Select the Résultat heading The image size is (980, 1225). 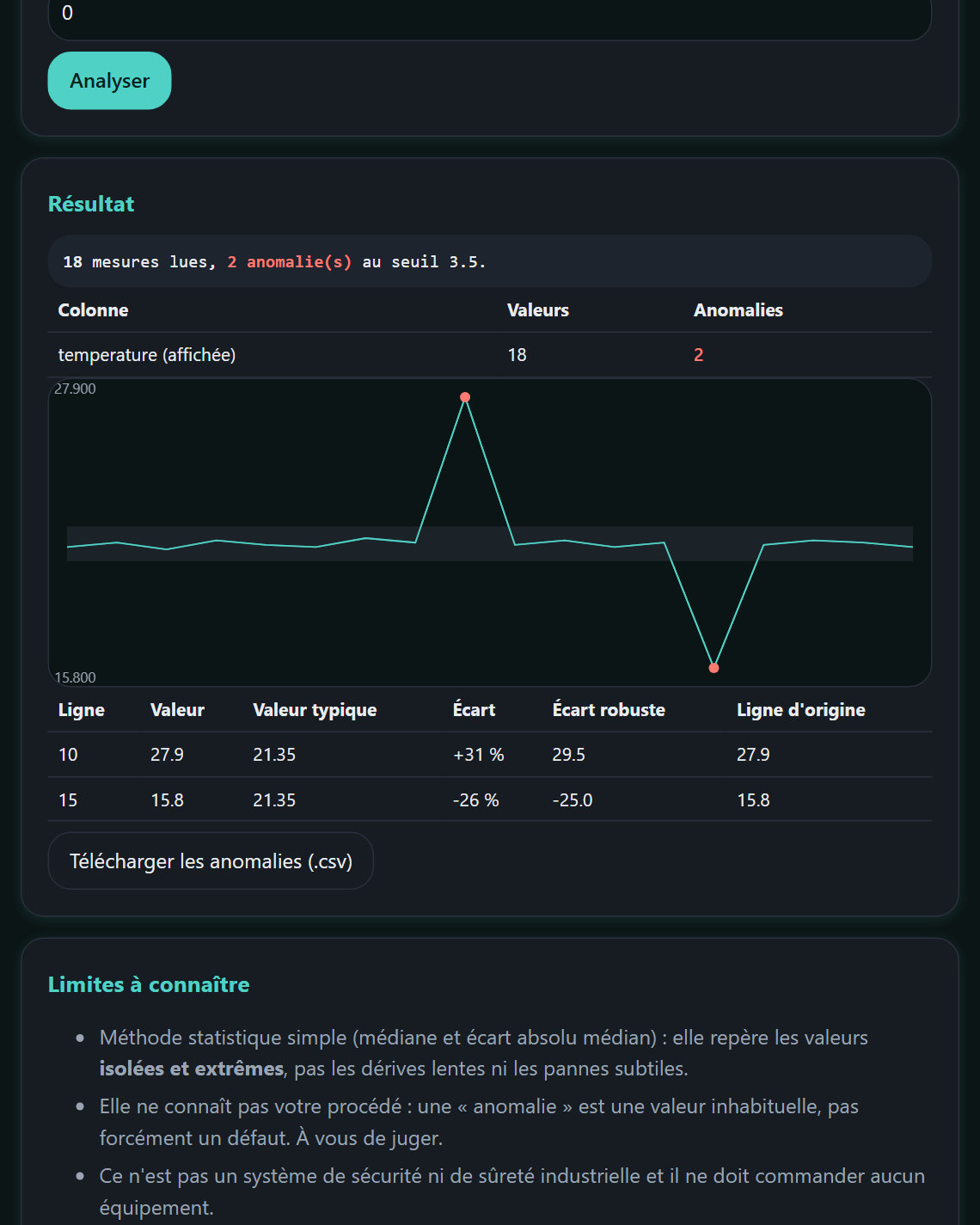(x=91, y=204)
